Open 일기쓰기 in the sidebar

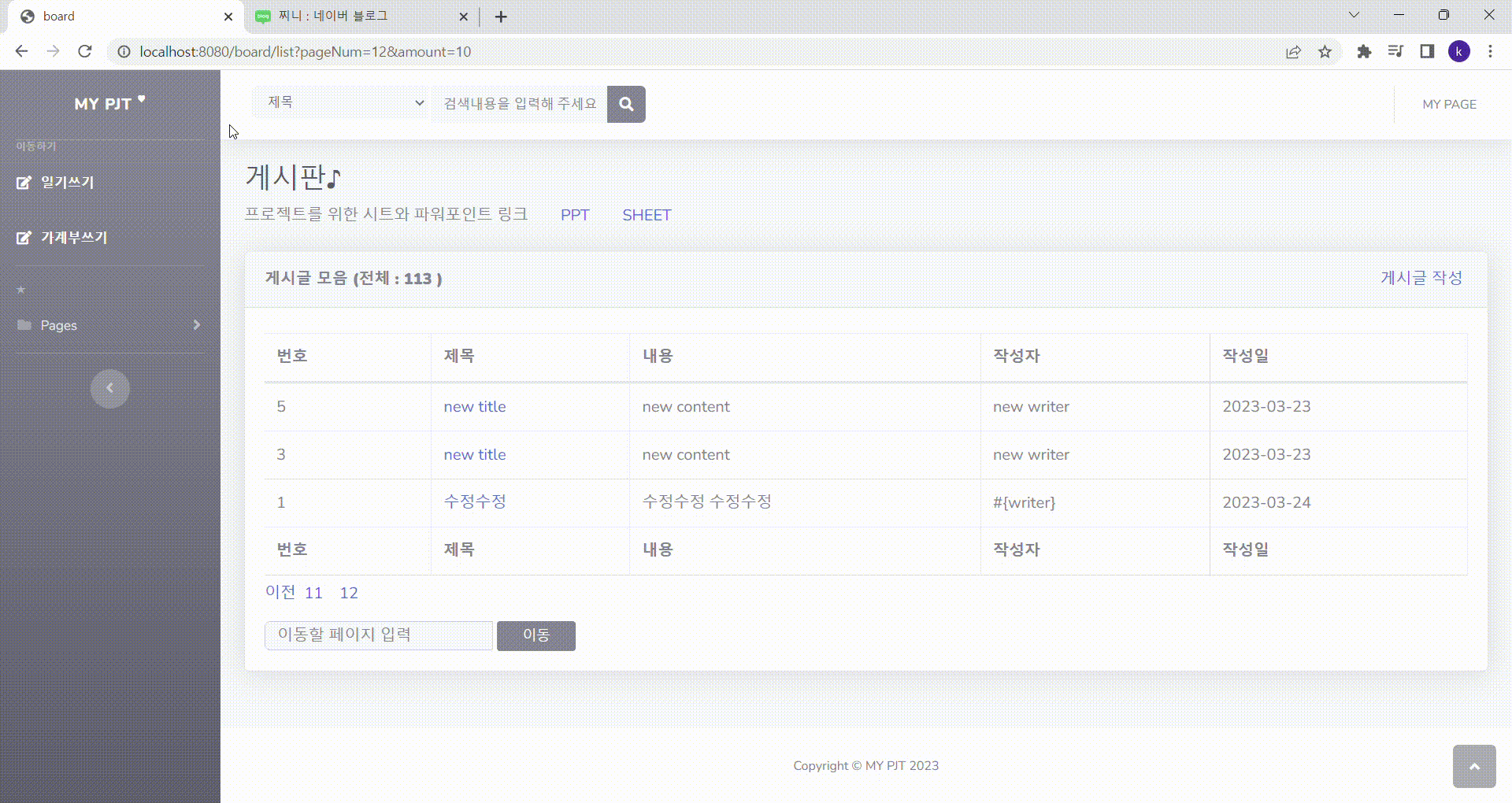click(x=55, y=183)
